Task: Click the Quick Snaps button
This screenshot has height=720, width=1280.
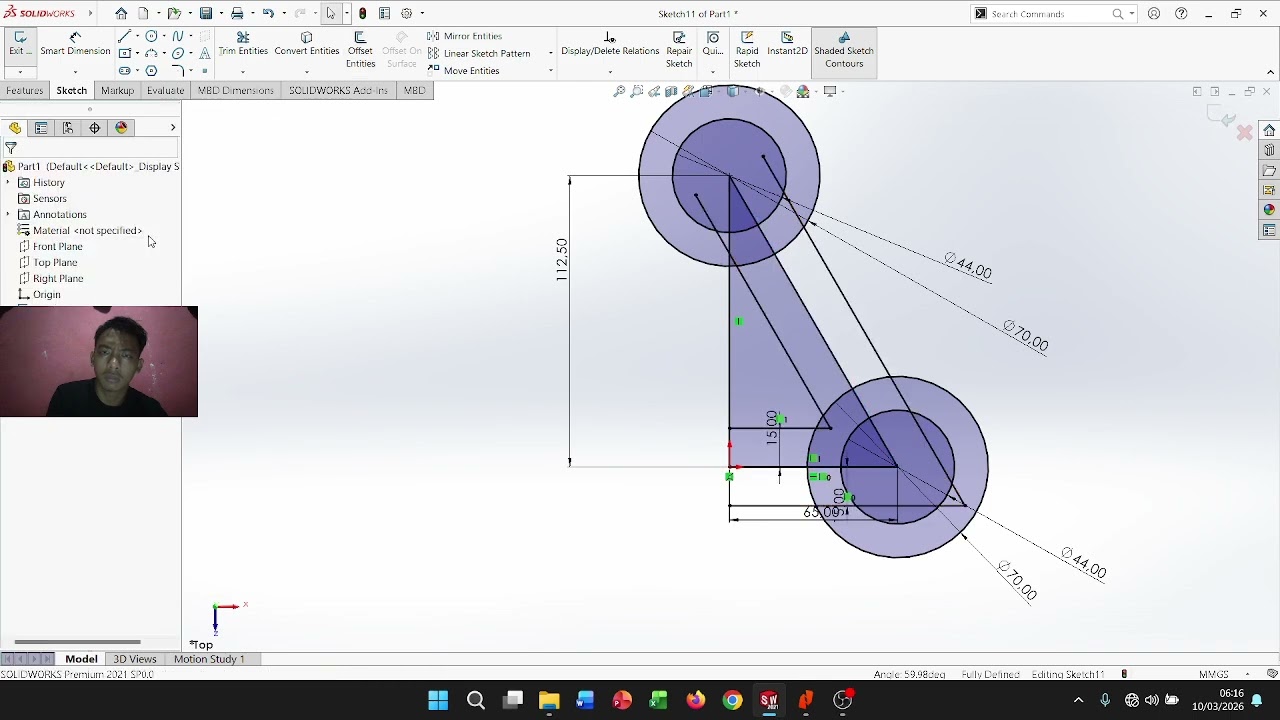Action: click(713, 44)
